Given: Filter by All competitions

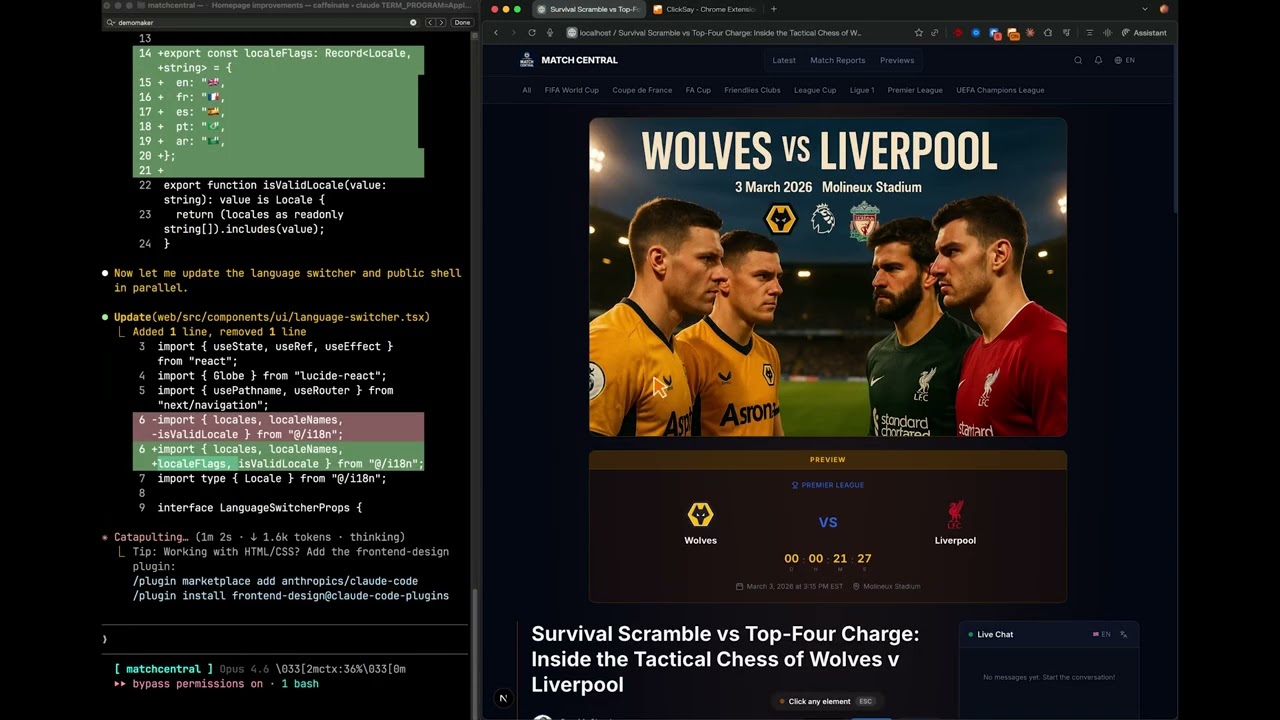Looking at the screenshot, I should coord(527,90).
